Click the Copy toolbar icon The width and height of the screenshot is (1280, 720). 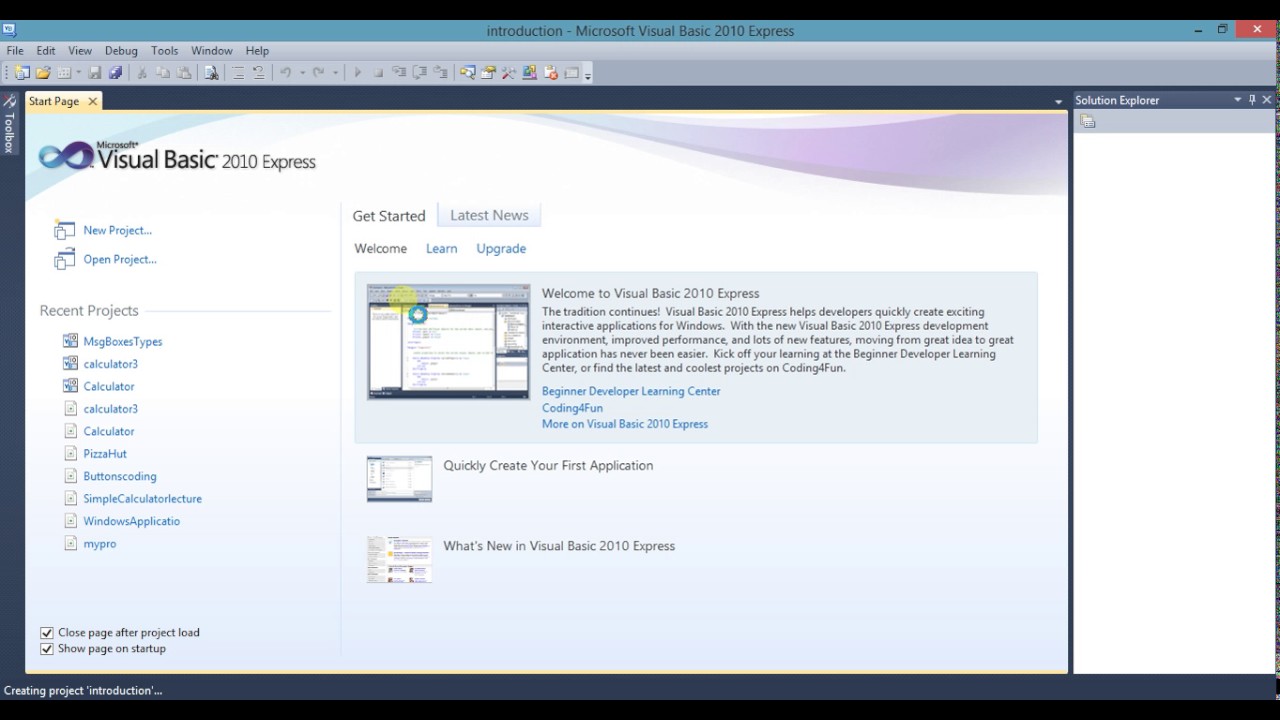pyautogui.click(x=162, y=72)
